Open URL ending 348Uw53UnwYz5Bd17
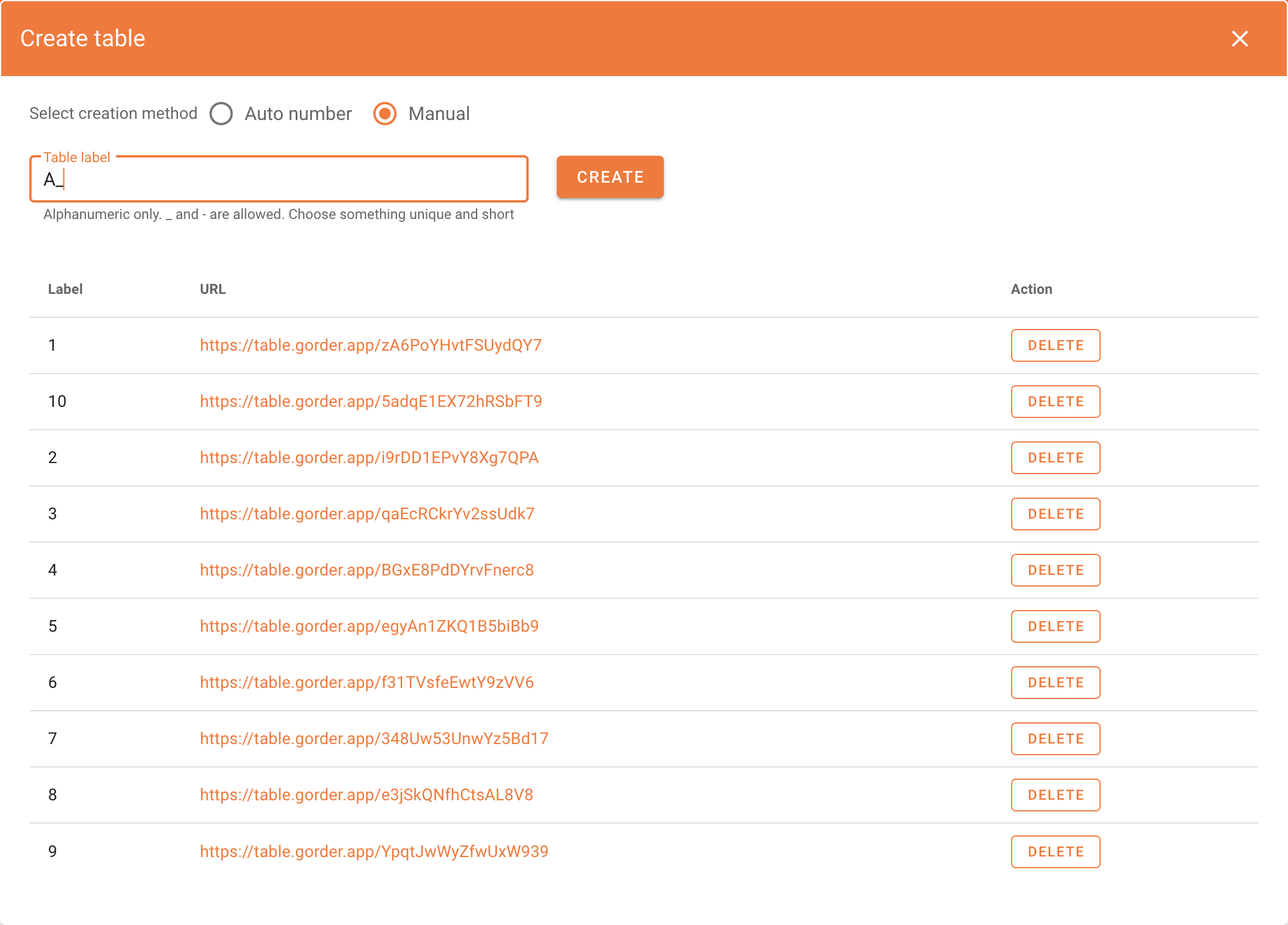1288x925 pixels. [x=374, y=739]
